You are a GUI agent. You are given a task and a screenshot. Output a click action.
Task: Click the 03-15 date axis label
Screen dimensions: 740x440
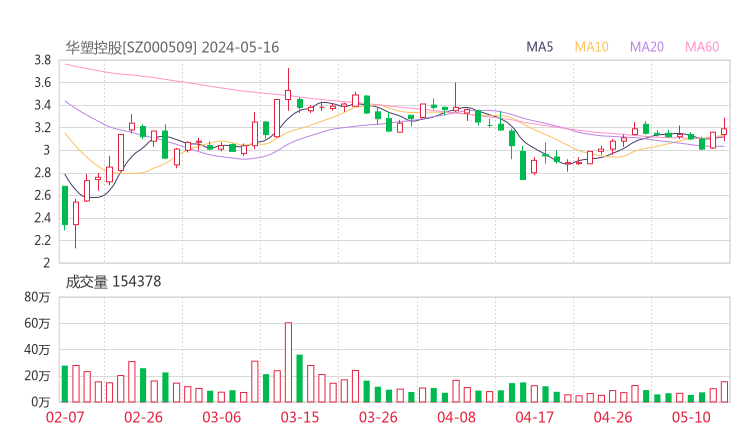click(300, 417)
